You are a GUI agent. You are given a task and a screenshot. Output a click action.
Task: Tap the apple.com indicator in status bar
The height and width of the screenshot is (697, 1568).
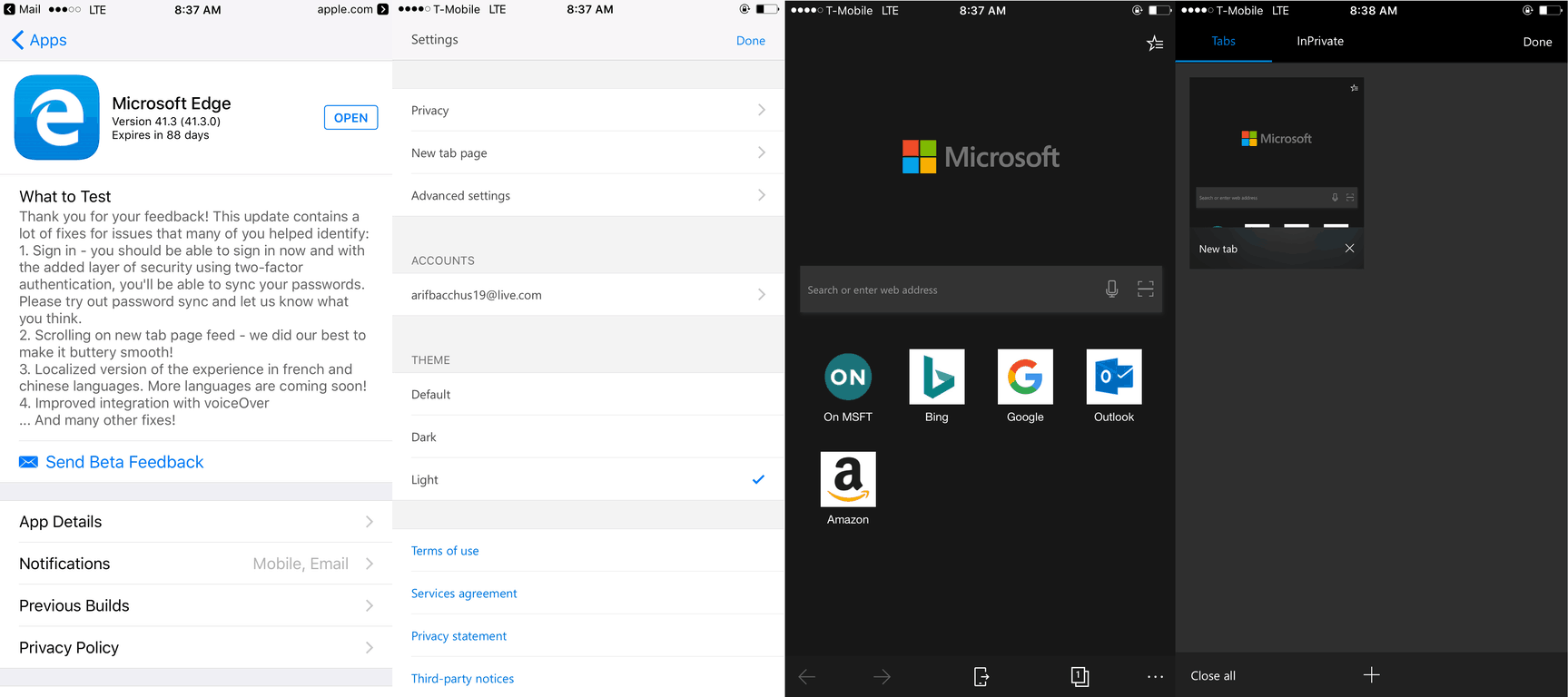tap(352, 9)
